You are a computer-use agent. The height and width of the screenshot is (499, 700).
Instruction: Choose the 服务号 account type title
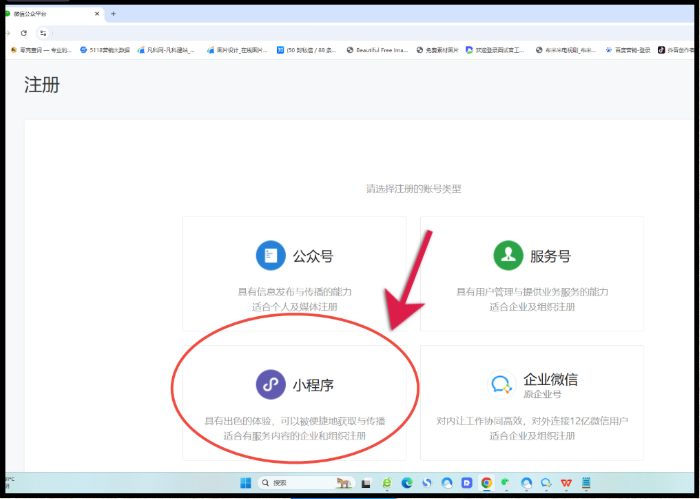click(x=550, y=256)
